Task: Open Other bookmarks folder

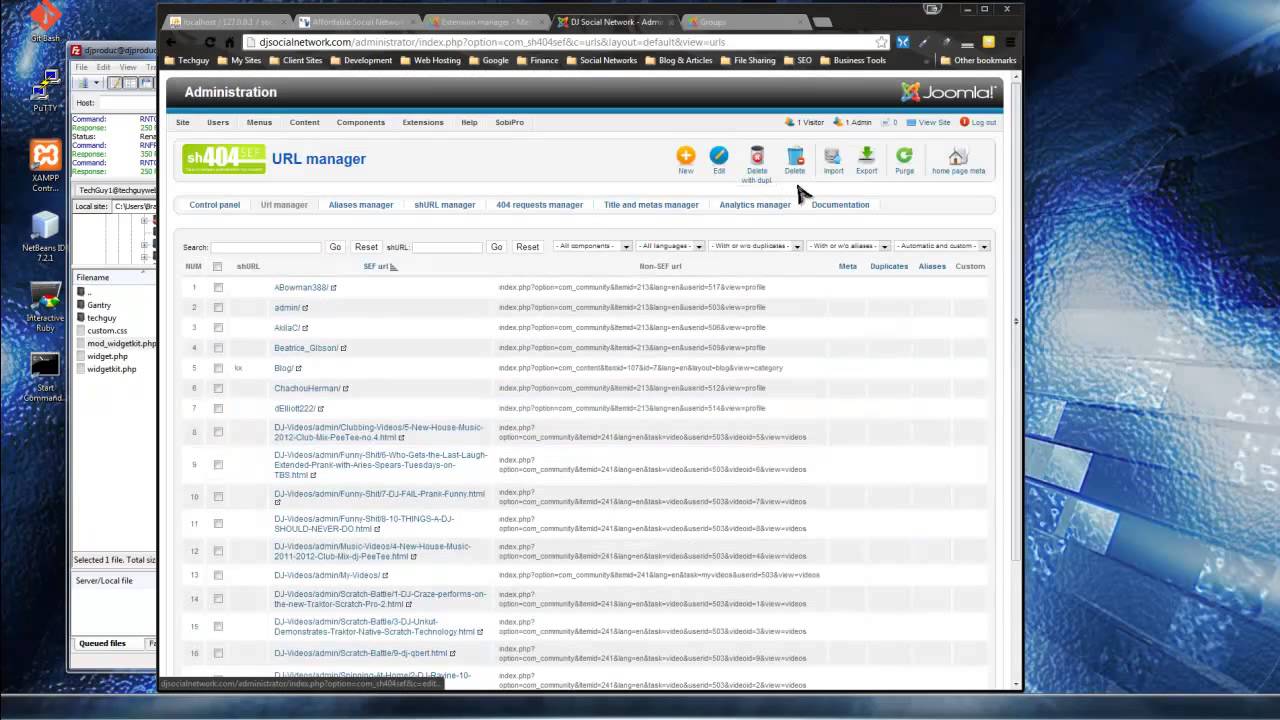Action: [978, 60]
